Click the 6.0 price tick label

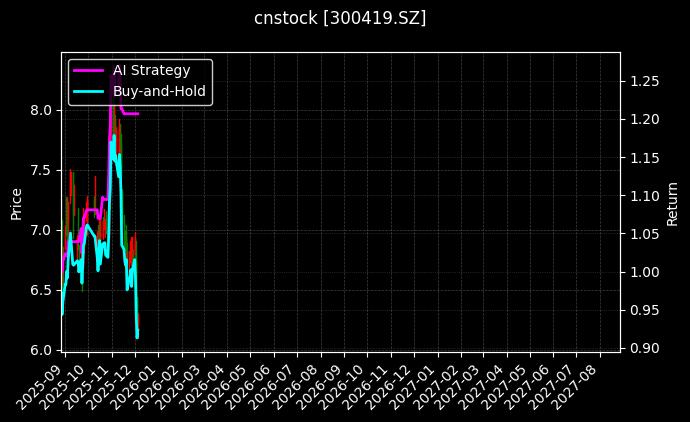pos(41,350)
